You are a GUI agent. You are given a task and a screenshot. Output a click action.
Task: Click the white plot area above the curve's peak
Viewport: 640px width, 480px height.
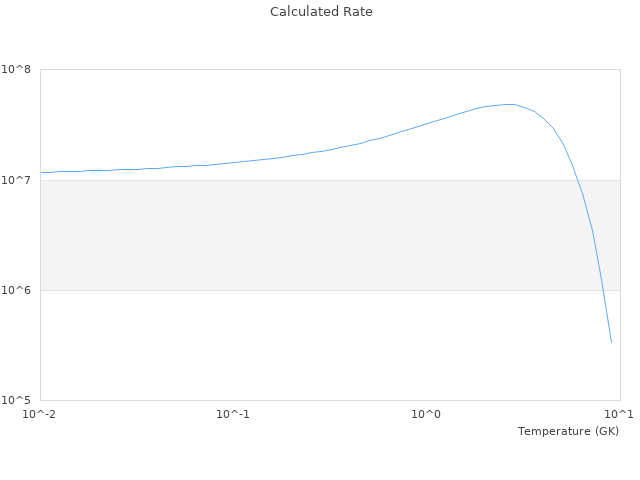tap(511, 85)
